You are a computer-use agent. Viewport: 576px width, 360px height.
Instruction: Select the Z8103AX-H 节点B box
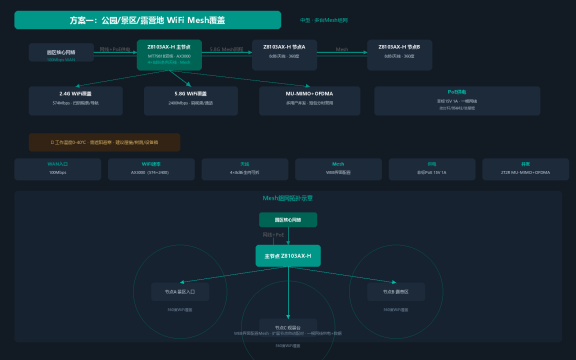399,55
